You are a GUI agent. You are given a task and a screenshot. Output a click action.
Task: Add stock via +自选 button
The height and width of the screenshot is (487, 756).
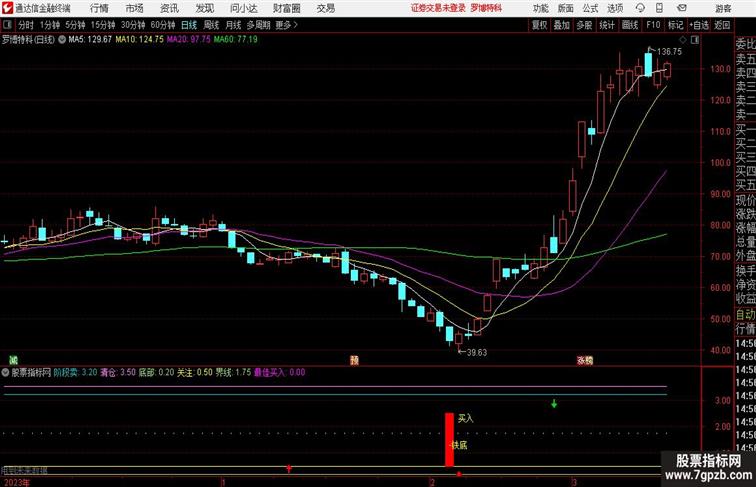click(699, 25)
